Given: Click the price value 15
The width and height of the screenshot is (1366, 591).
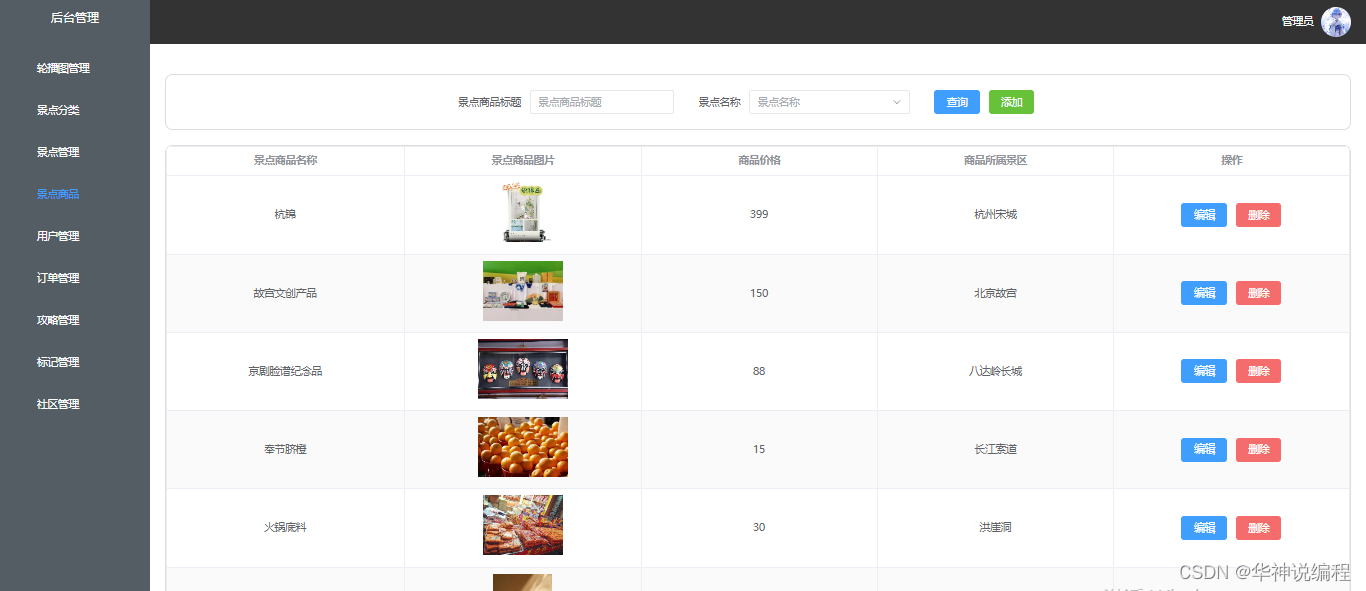Looking at the screenshot, I should [759, 449].
